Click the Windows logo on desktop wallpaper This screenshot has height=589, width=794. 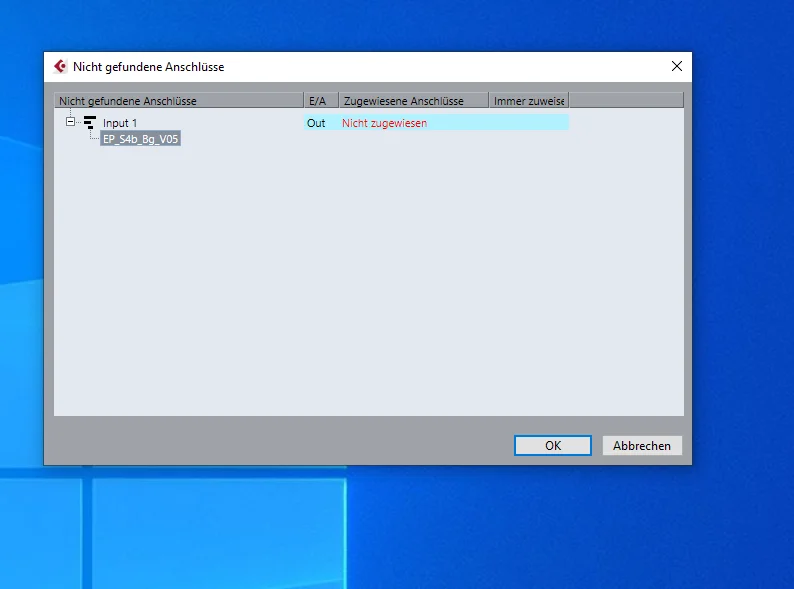coord(173,527)
